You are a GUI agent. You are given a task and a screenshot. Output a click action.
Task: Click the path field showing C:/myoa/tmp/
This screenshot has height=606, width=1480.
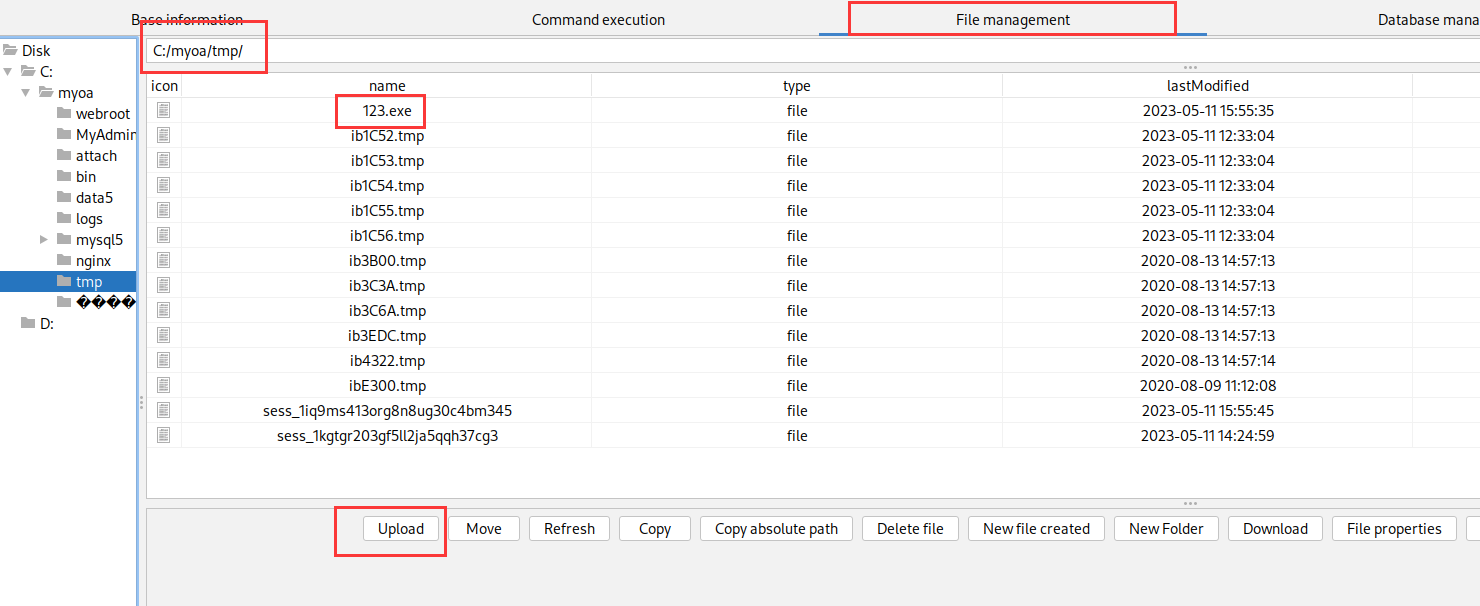(x=812, y=51)
